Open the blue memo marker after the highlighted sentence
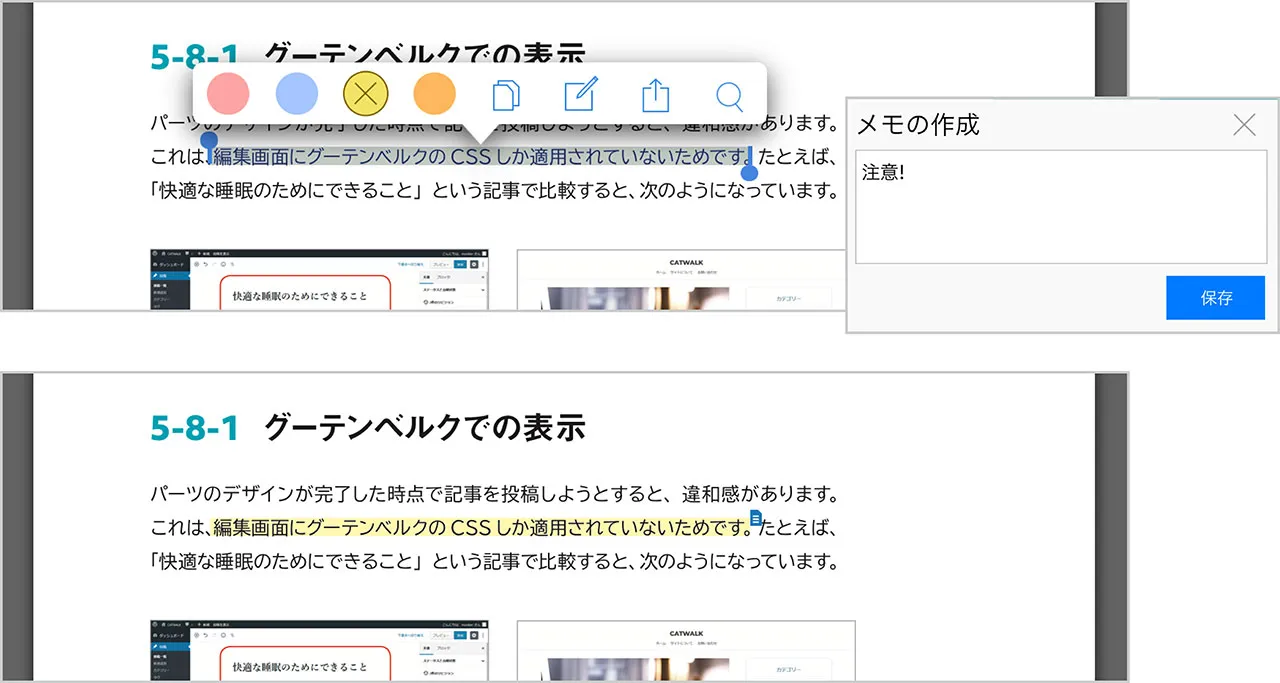The height and width of the screenshot is (683, 1280). click(x=756, y=518)
